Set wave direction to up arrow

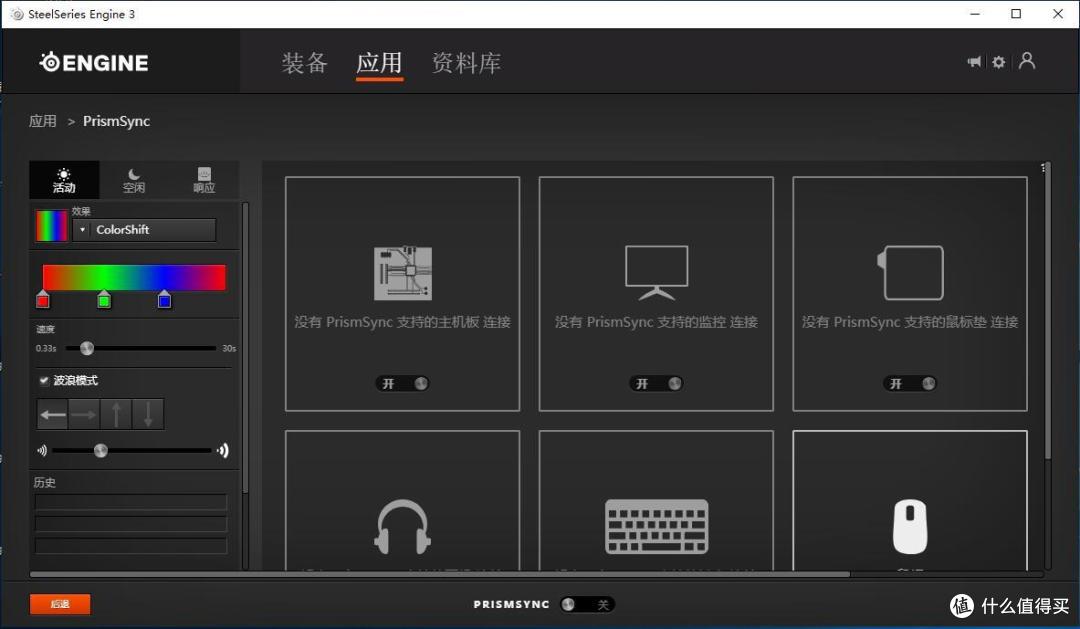[116, 414]
